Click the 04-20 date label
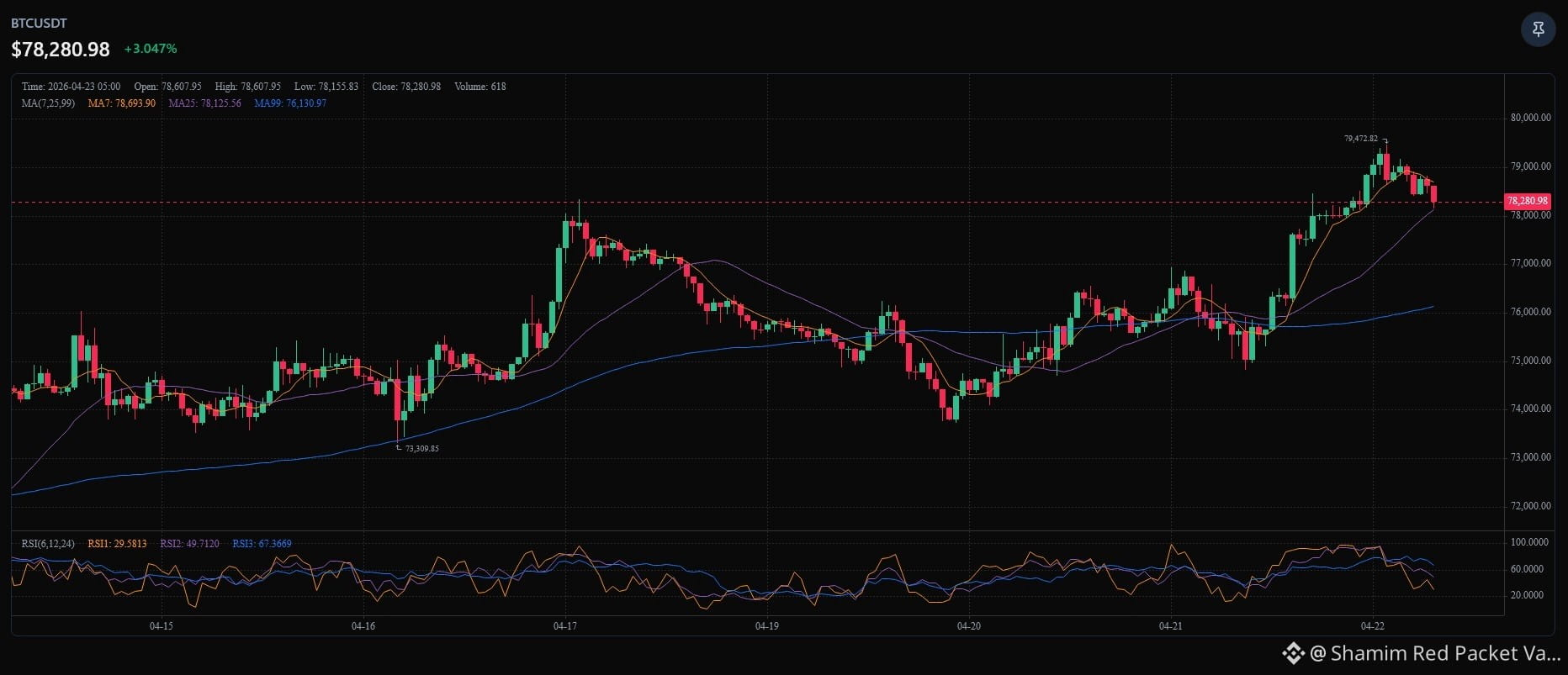Screen dimensions: 1568x675 tap(969, 626)
